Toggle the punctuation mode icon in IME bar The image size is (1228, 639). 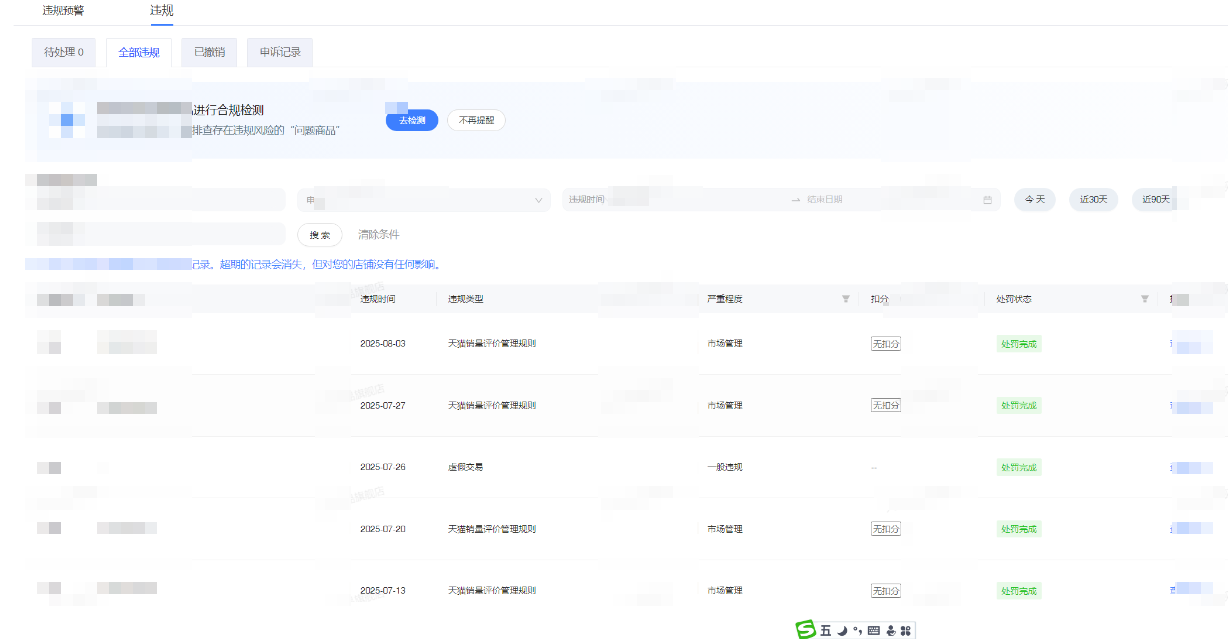[x=857, y=630]
